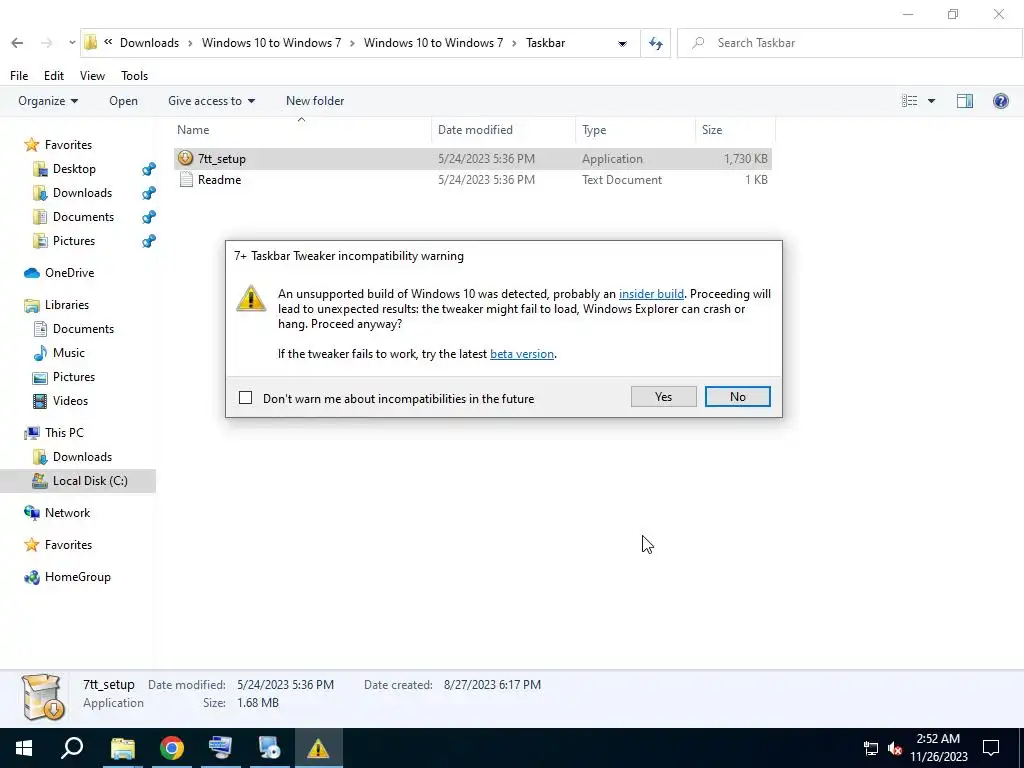Open the recent locations dropdown arrow
The width and height of the screenshot is (1024, 768).
coord(72,43)
